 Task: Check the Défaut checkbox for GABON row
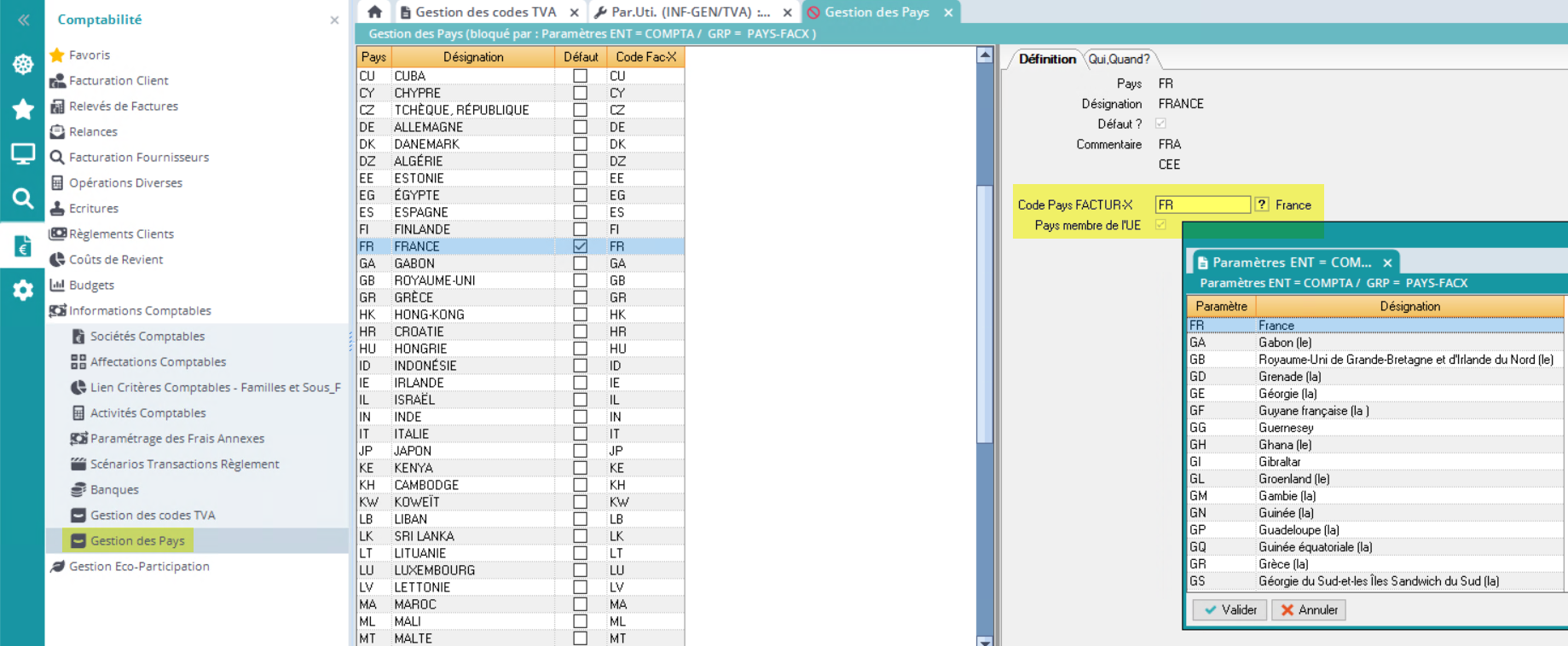click(x=580, y=263)
